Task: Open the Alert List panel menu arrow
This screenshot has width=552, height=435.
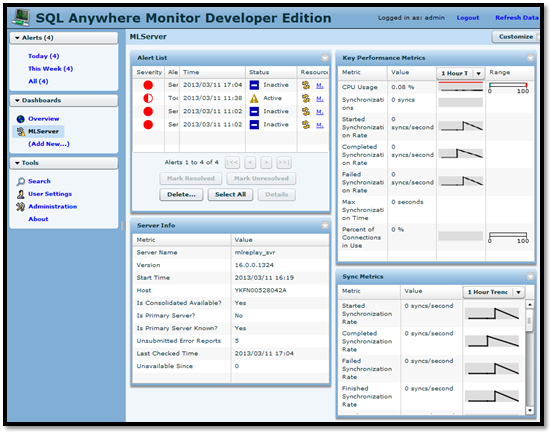Action: point(325,58)
